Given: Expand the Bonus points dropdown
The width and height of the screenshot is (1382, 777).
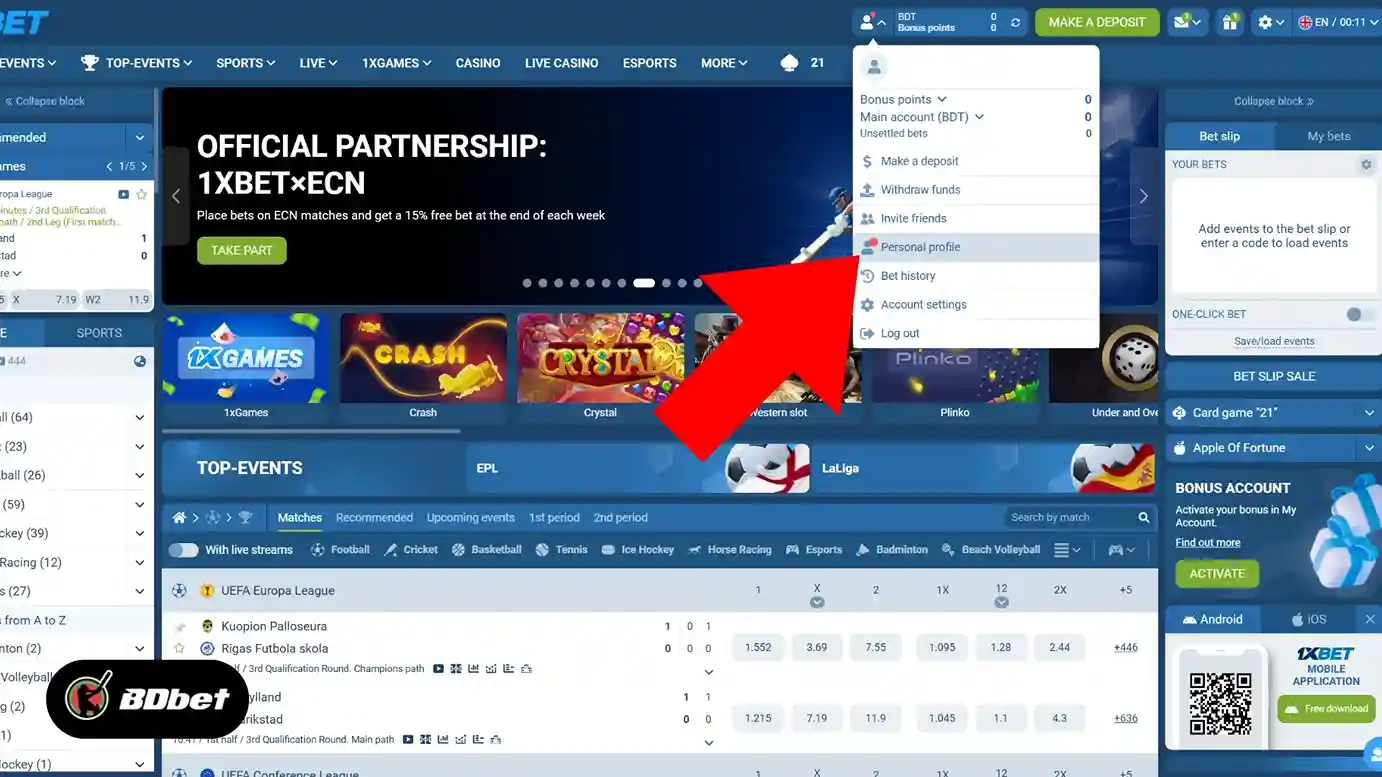Looking at the screenshot, I should [903, 100].
